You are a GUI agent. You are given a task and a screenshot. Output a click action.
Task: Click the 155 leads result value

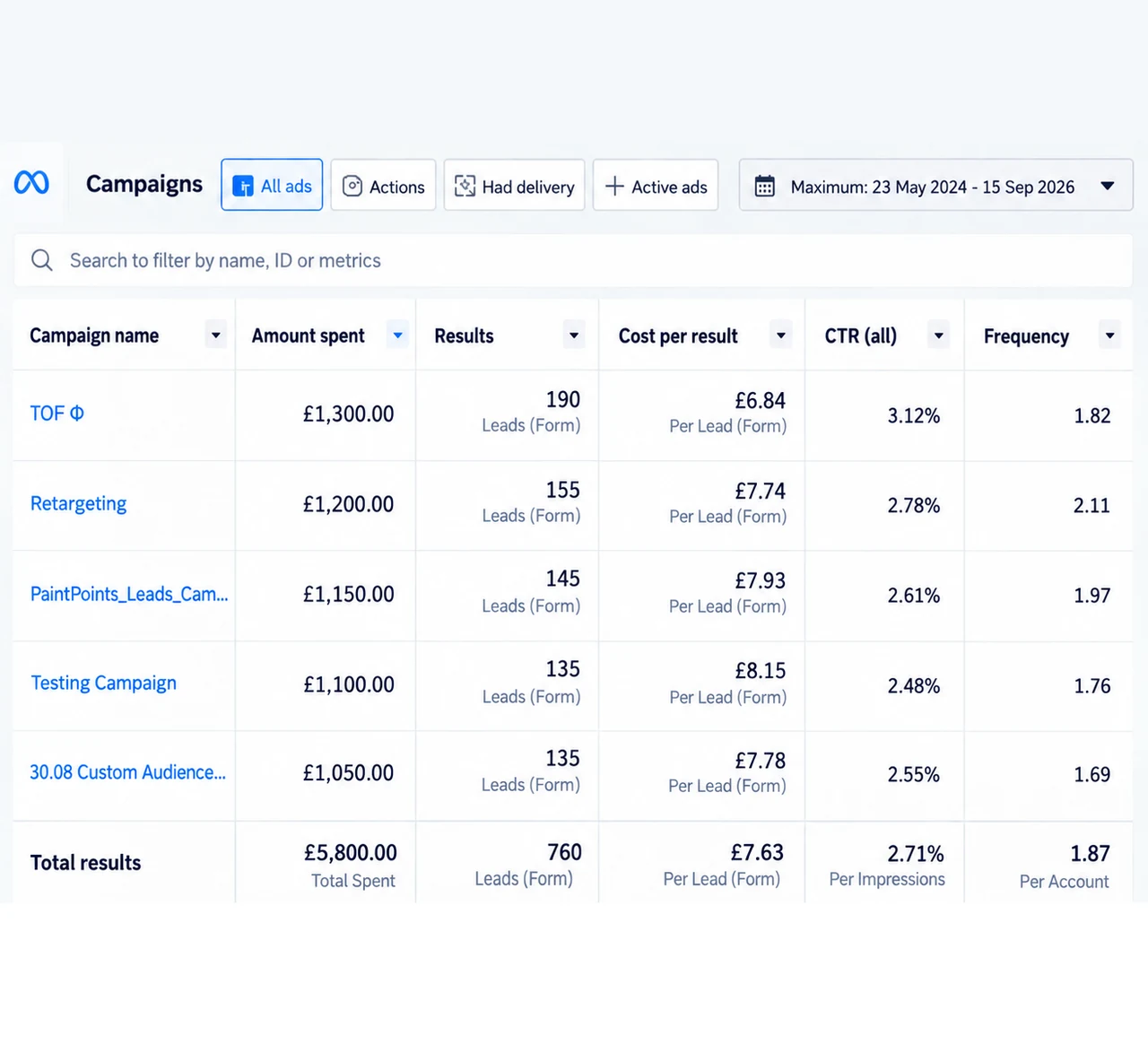click(562, 490)
